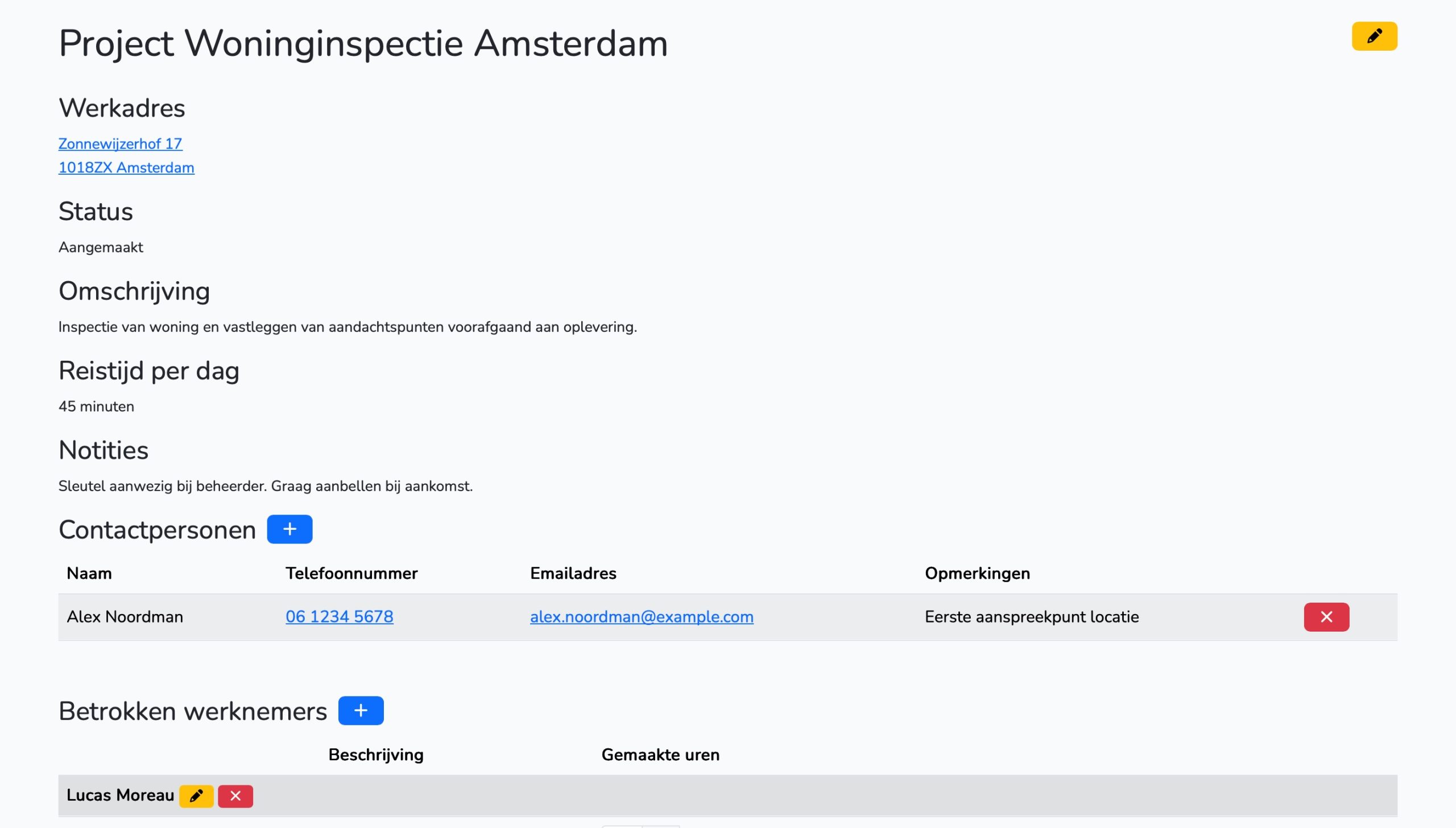Click the Naam column header
The height and width of the screenshot is (828, 1456).
89,573
